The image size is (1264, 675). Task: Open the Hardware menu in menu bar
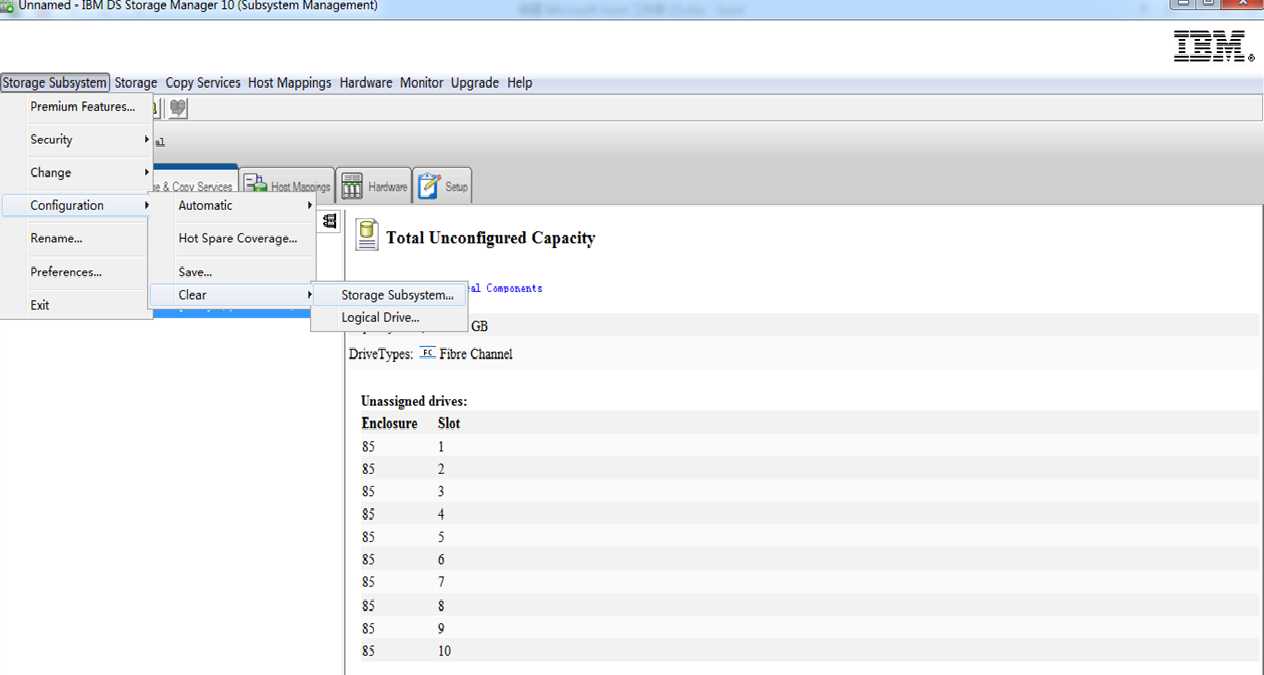pyautogui.click(x=366, y=83)
